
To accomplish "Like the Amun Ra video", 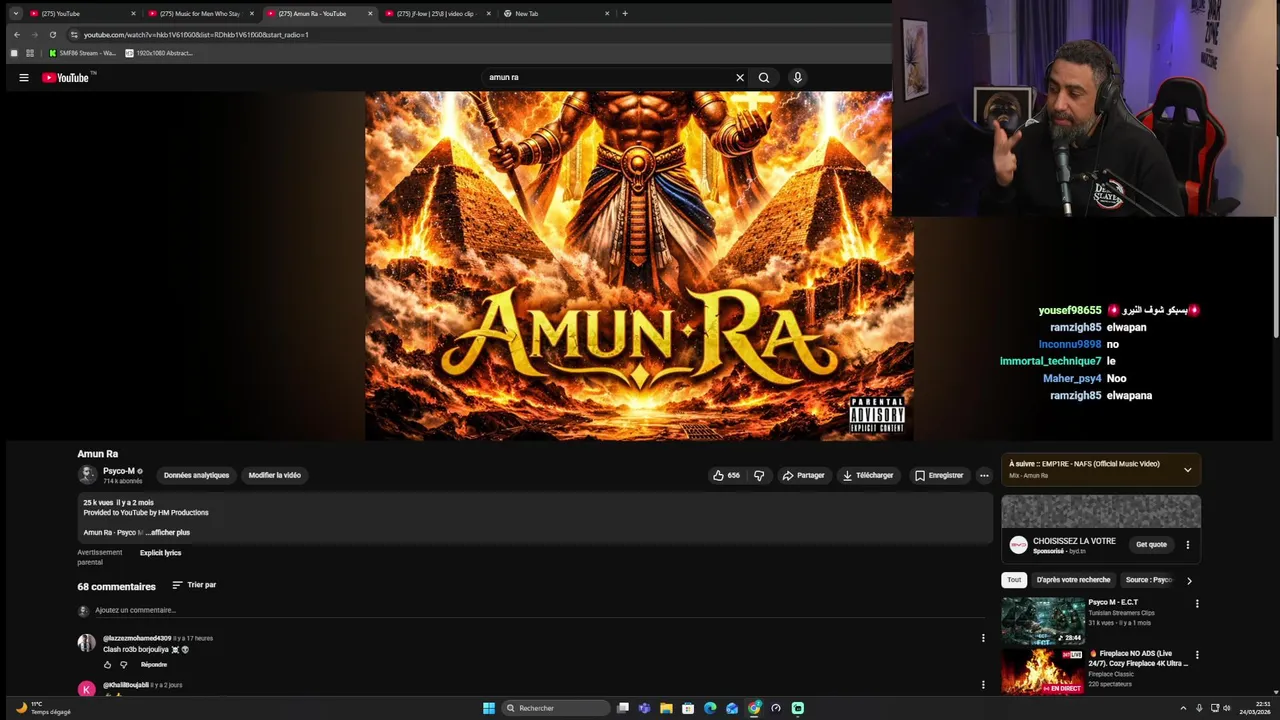I will pyautogui.click(x=727, y=475).
